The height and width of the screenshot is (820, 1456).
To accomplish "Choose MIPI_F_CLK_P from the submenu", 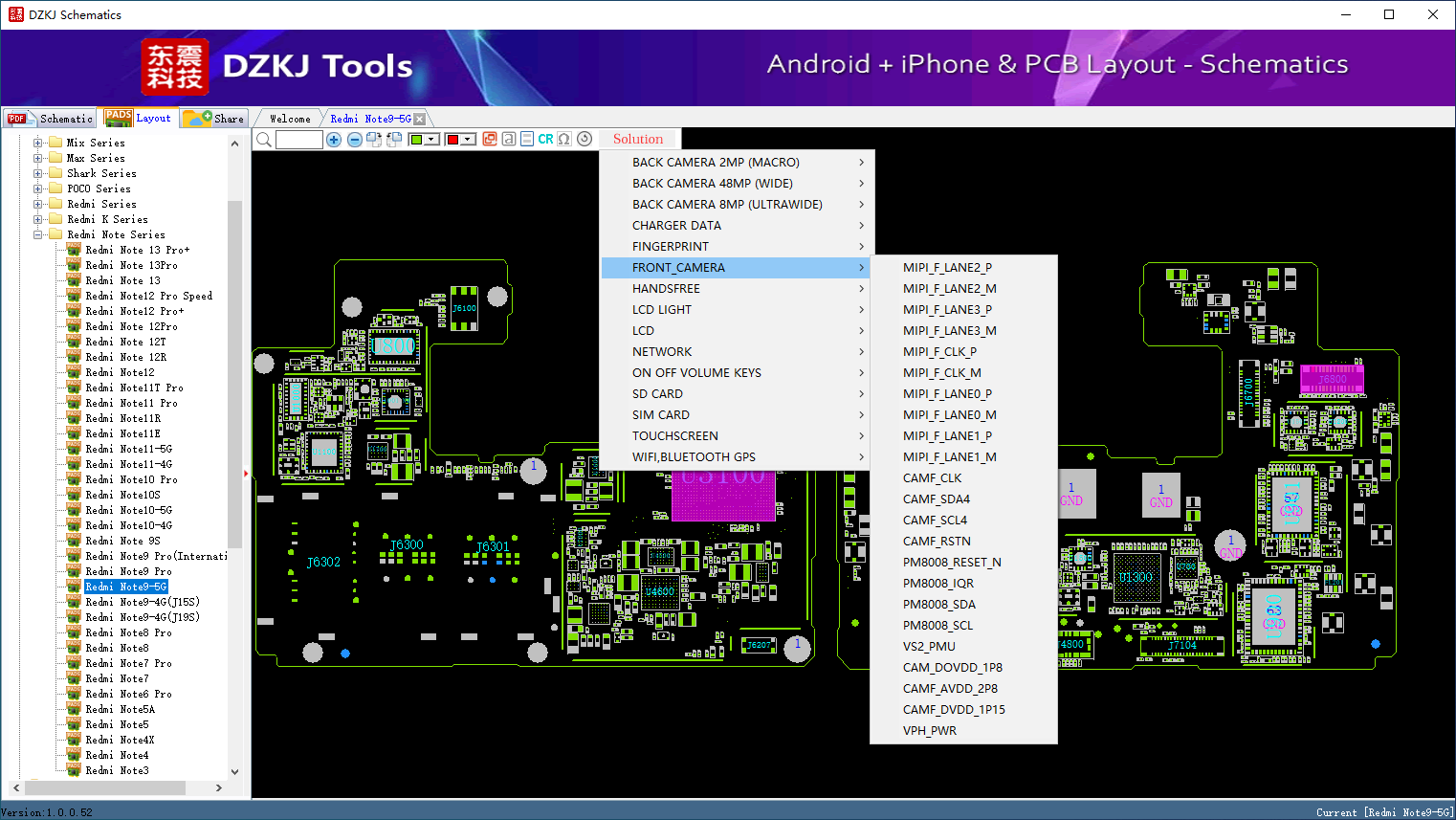I will (x=963, y=352).
